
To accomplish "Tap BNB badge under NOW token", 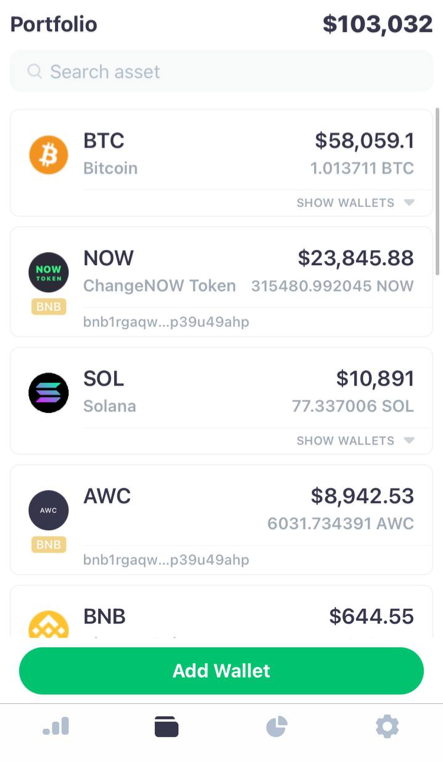I will point(49,307).
